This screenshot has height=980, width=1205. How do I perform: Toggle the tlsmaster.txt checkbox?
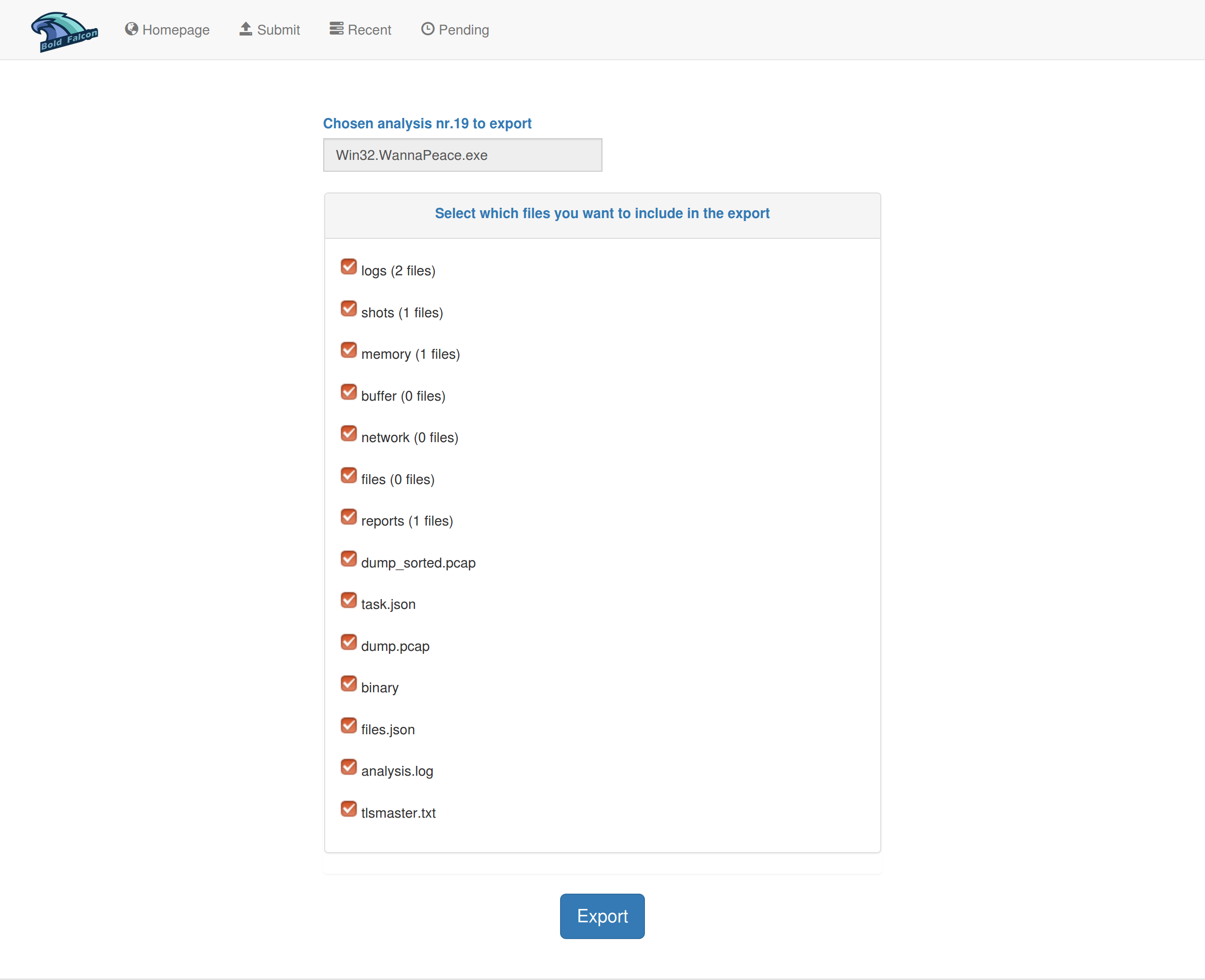[x=349, y=809]
